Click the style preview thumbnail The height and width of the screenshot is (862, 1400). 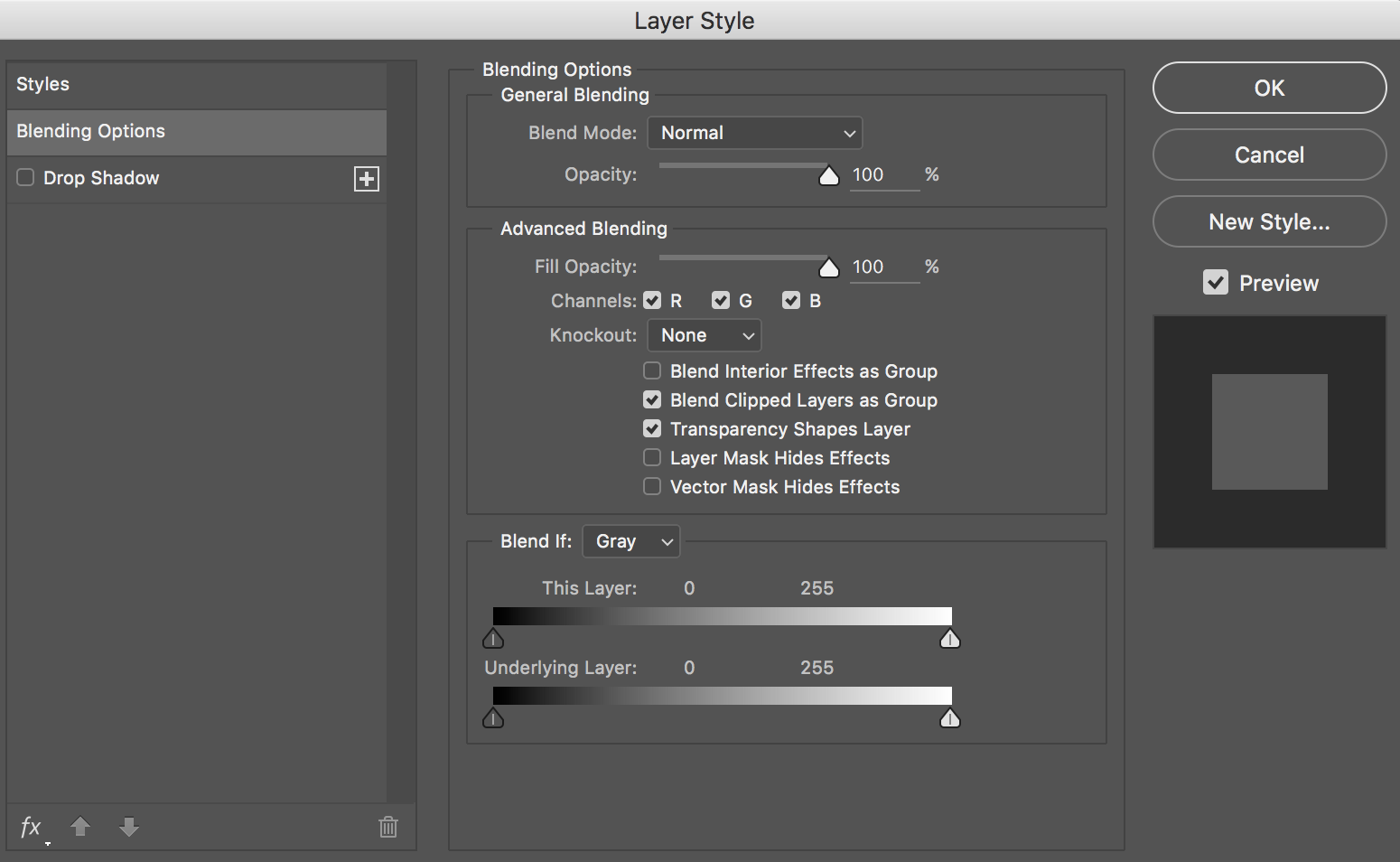click(x=1269, y=432)
